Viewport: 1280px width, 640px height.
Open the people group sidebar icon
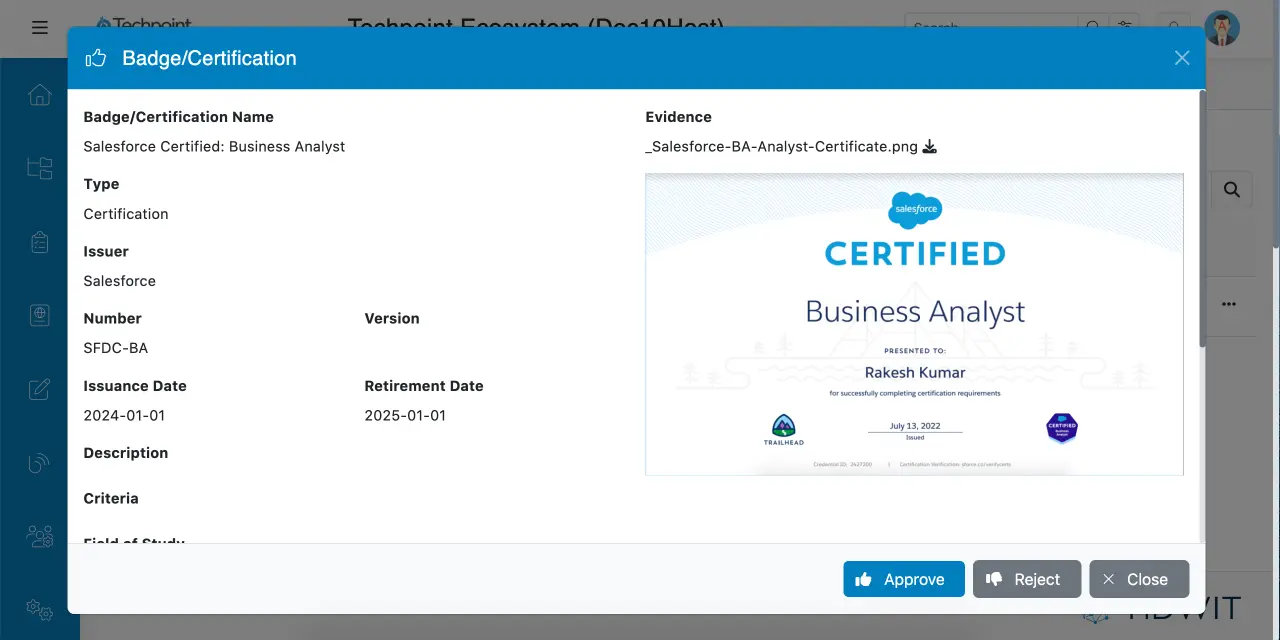[x=40, y=536]
